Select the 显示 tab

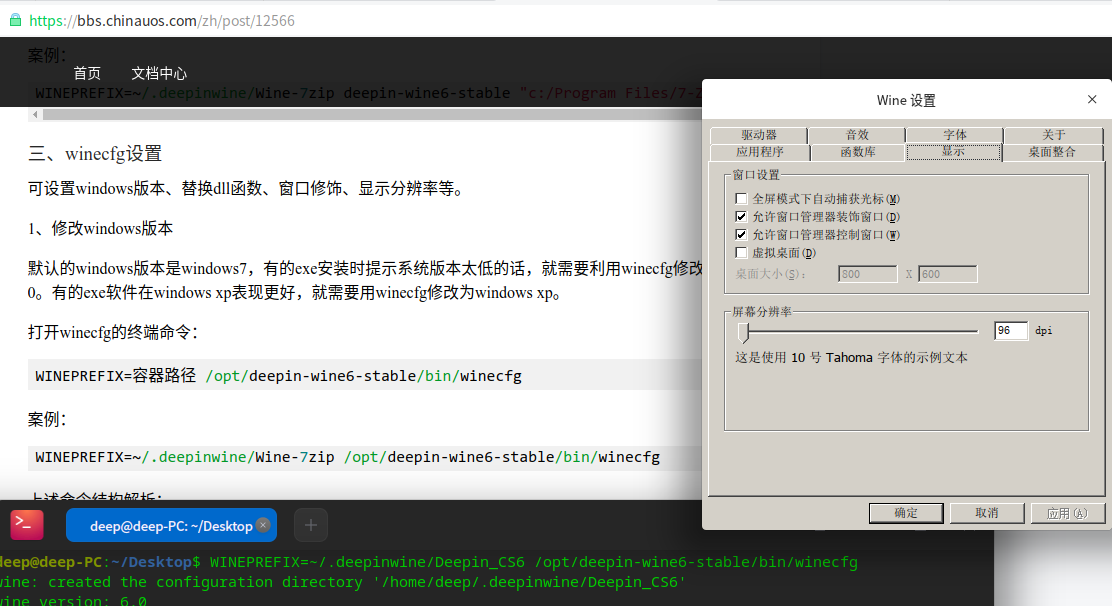[953, 151]
